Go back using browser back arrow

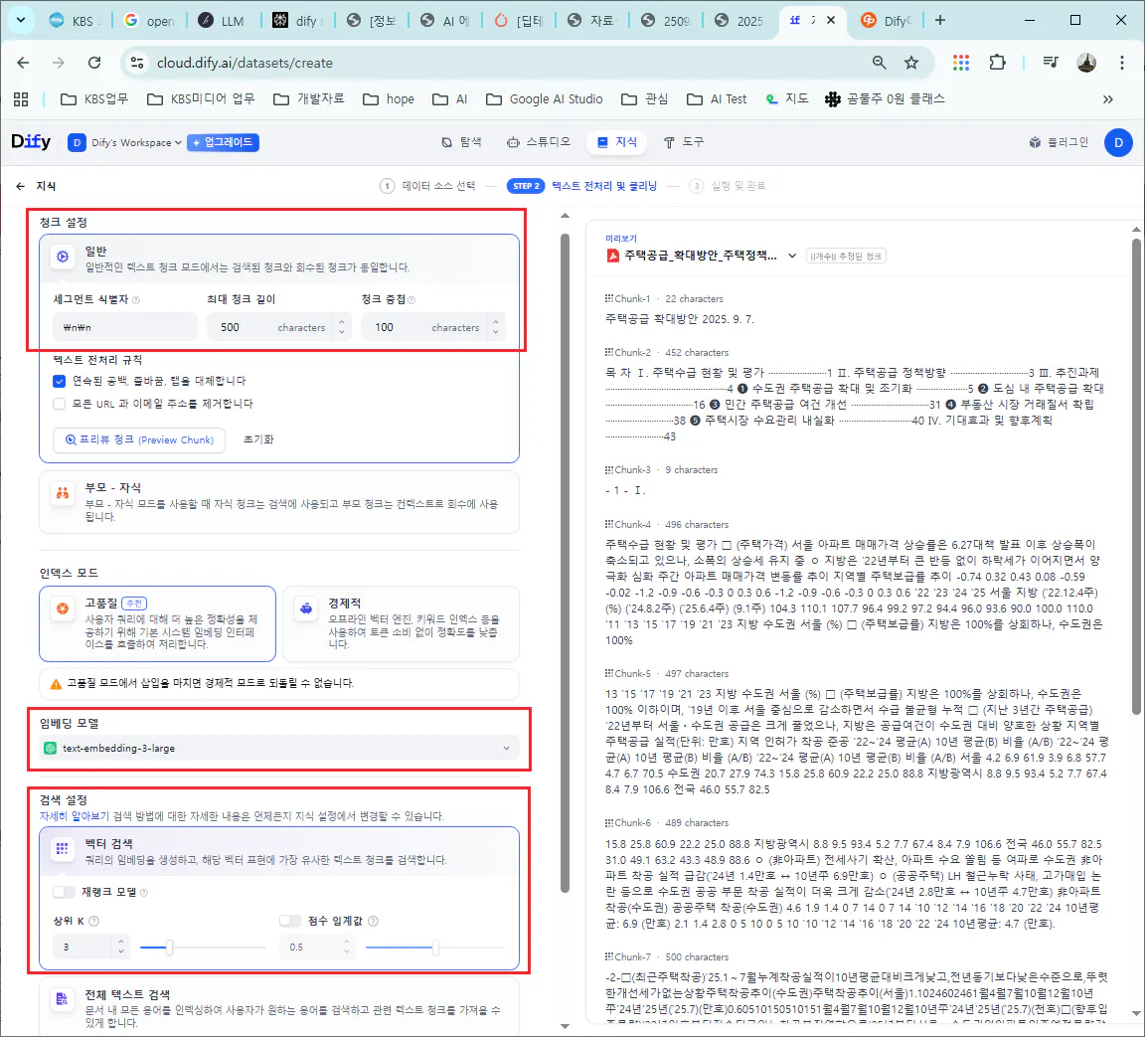pyautogui.click(x=23, y=63)
